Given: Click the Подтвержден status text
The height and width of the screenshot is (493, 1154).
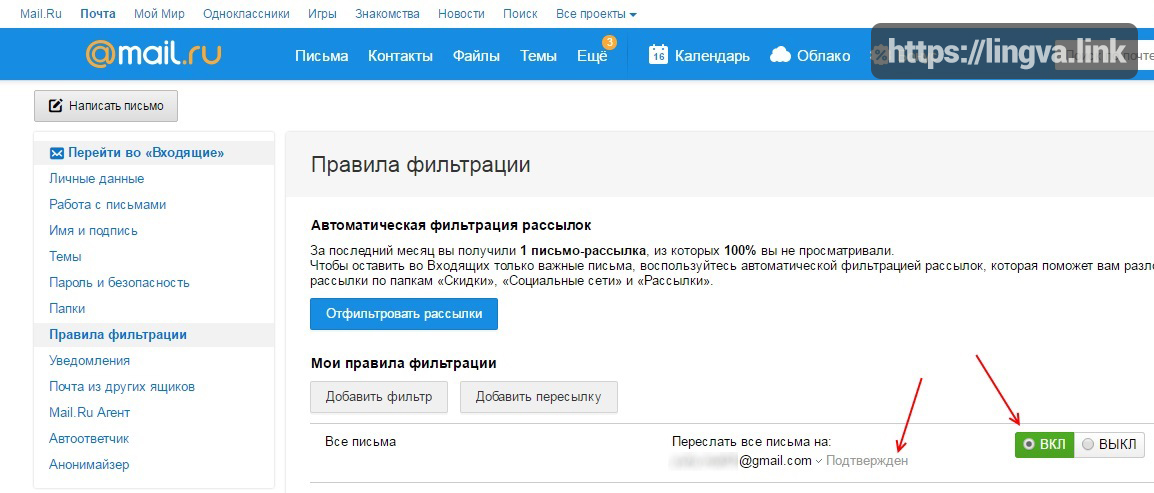Looking at the screenshot, I should coord(867,461).
